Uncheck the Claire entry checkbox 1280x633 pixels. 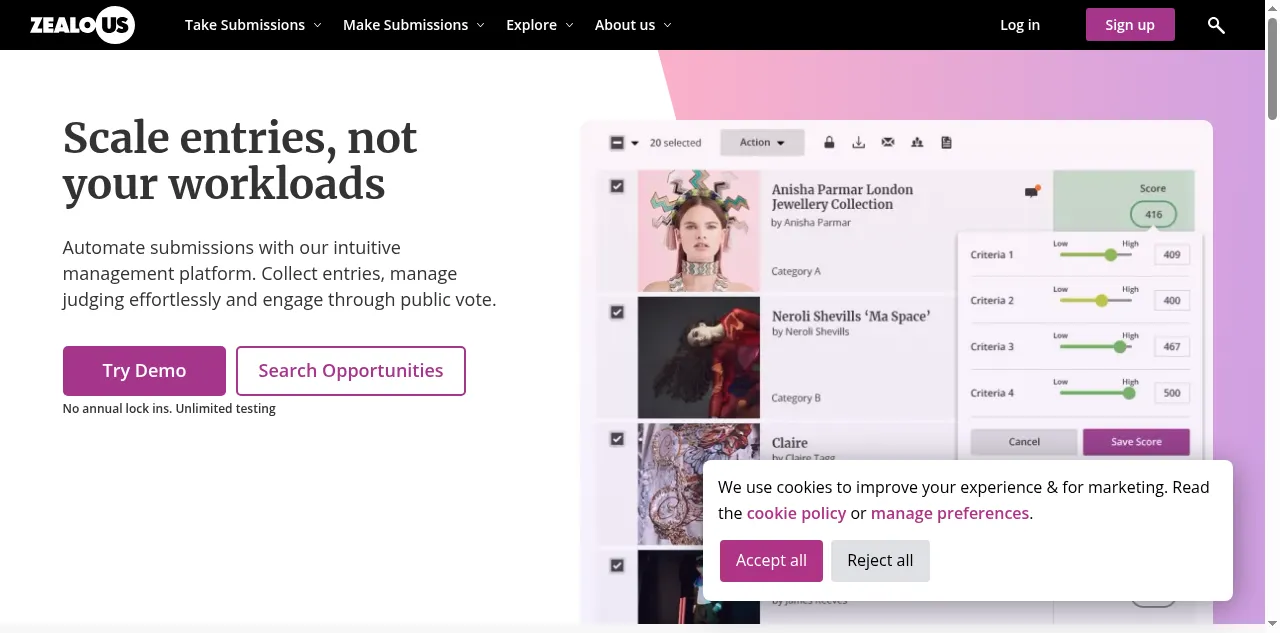617,438
